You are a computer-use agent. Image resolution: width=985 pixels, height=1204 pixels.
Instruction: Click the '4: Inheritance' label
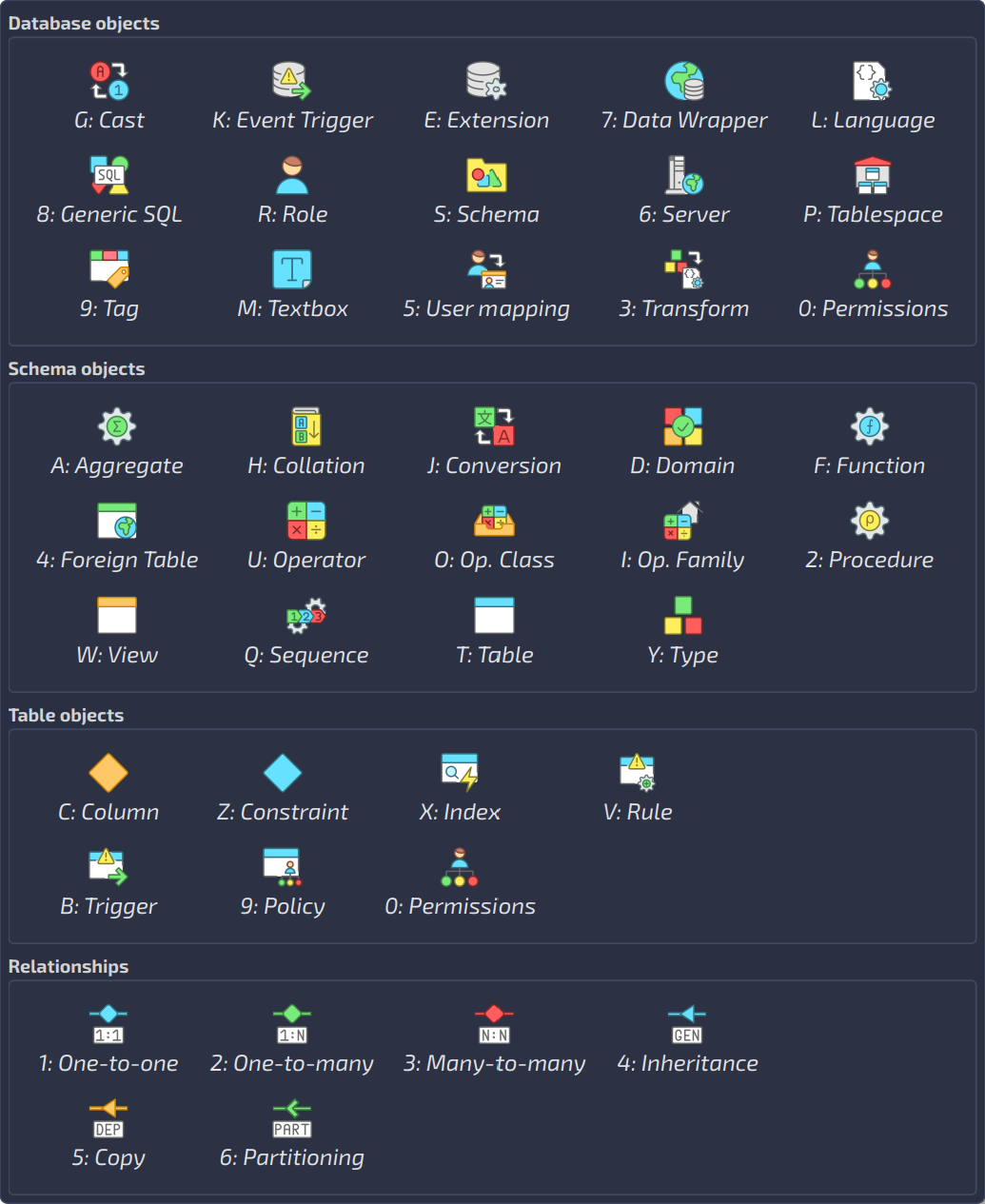coord(687,1063)
